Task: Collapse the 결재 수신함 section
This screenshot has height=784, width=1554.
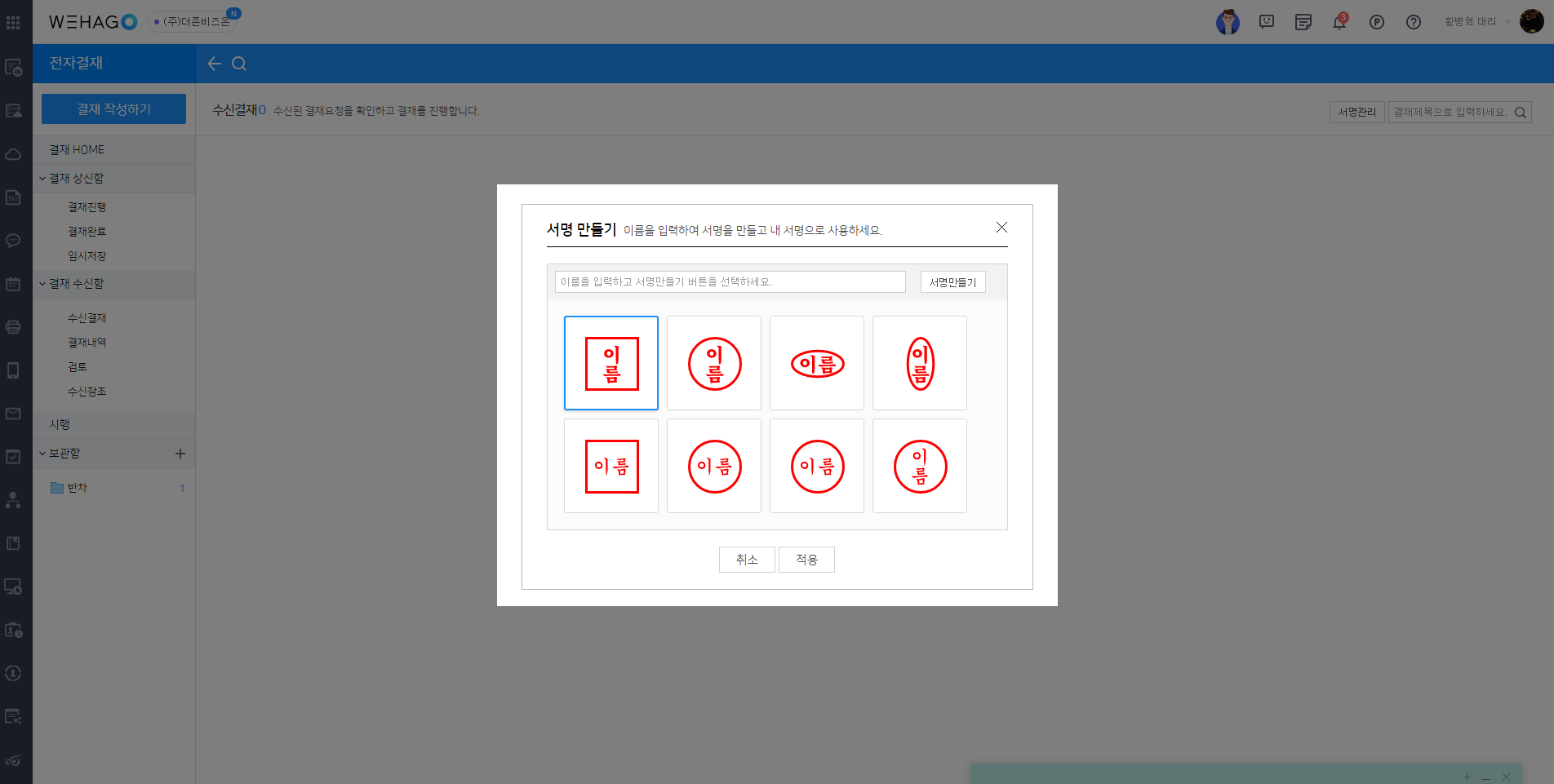Action: [42, 284]
